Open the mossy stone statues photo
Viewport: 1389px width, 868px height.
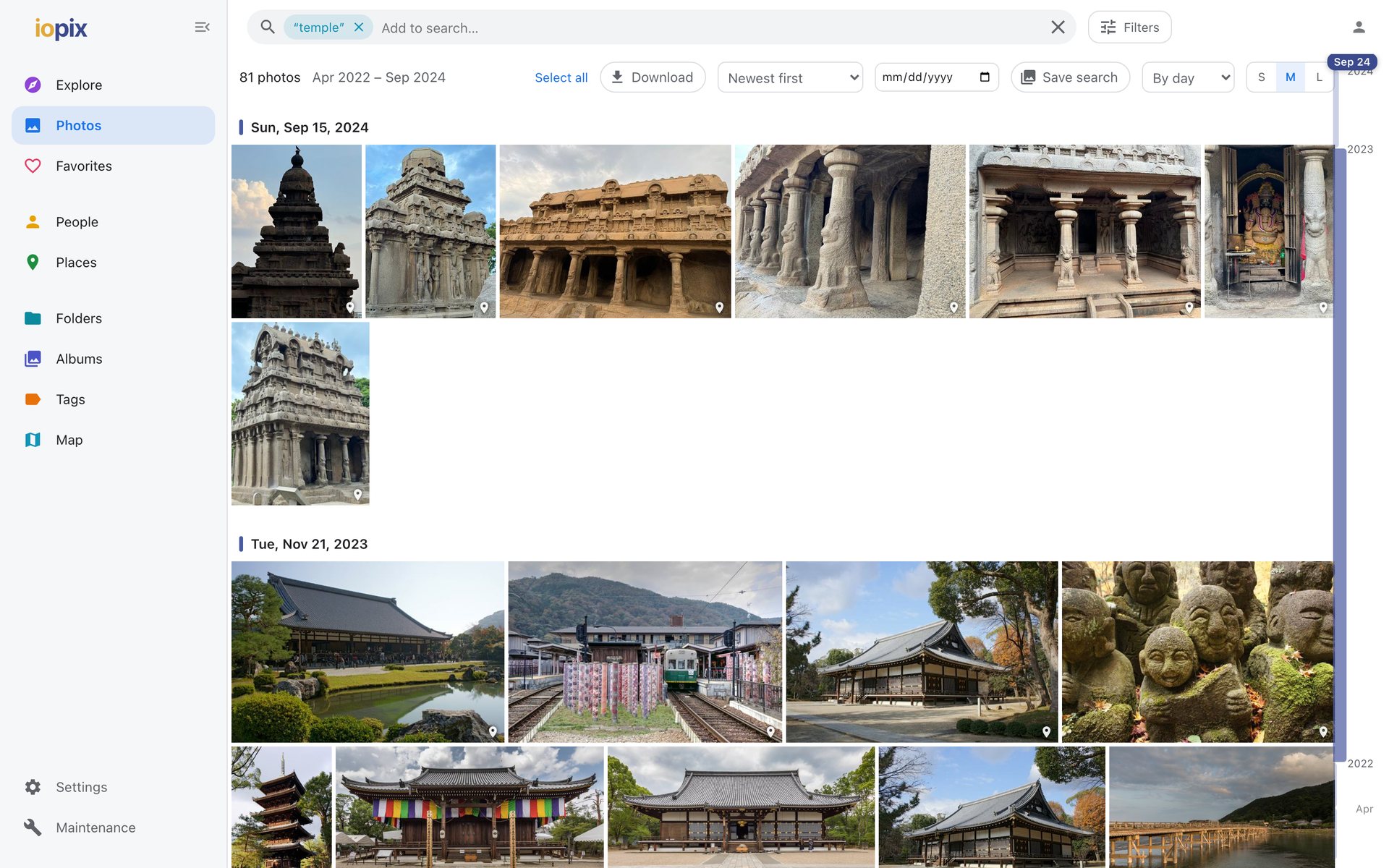tap(1197, 652)
